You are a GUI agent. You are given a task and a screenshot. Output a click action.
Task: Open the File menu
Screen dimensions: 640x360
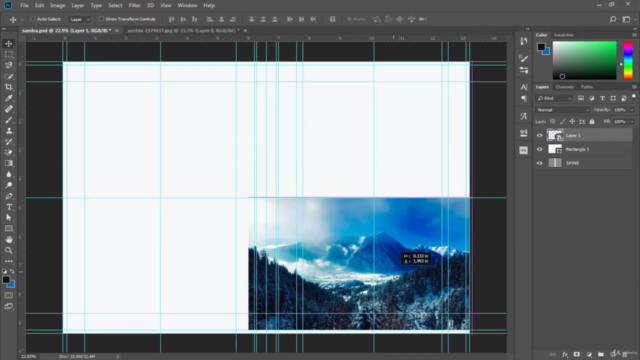tap(24, 5)
